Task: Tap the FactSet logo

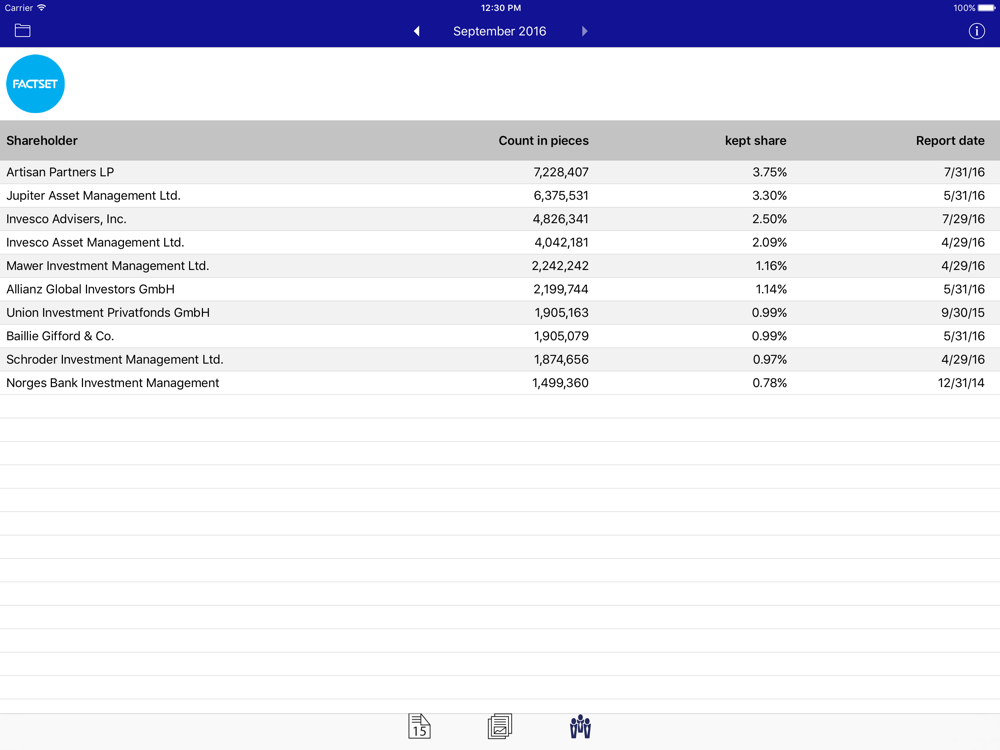Action: 35,84
